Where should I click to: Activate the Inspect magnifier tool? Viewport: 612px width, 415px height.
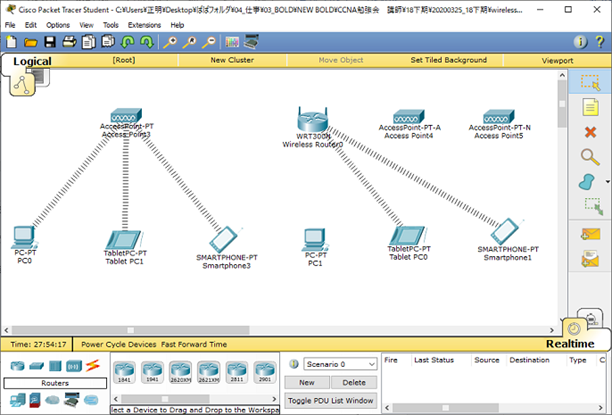click(590, 157)
